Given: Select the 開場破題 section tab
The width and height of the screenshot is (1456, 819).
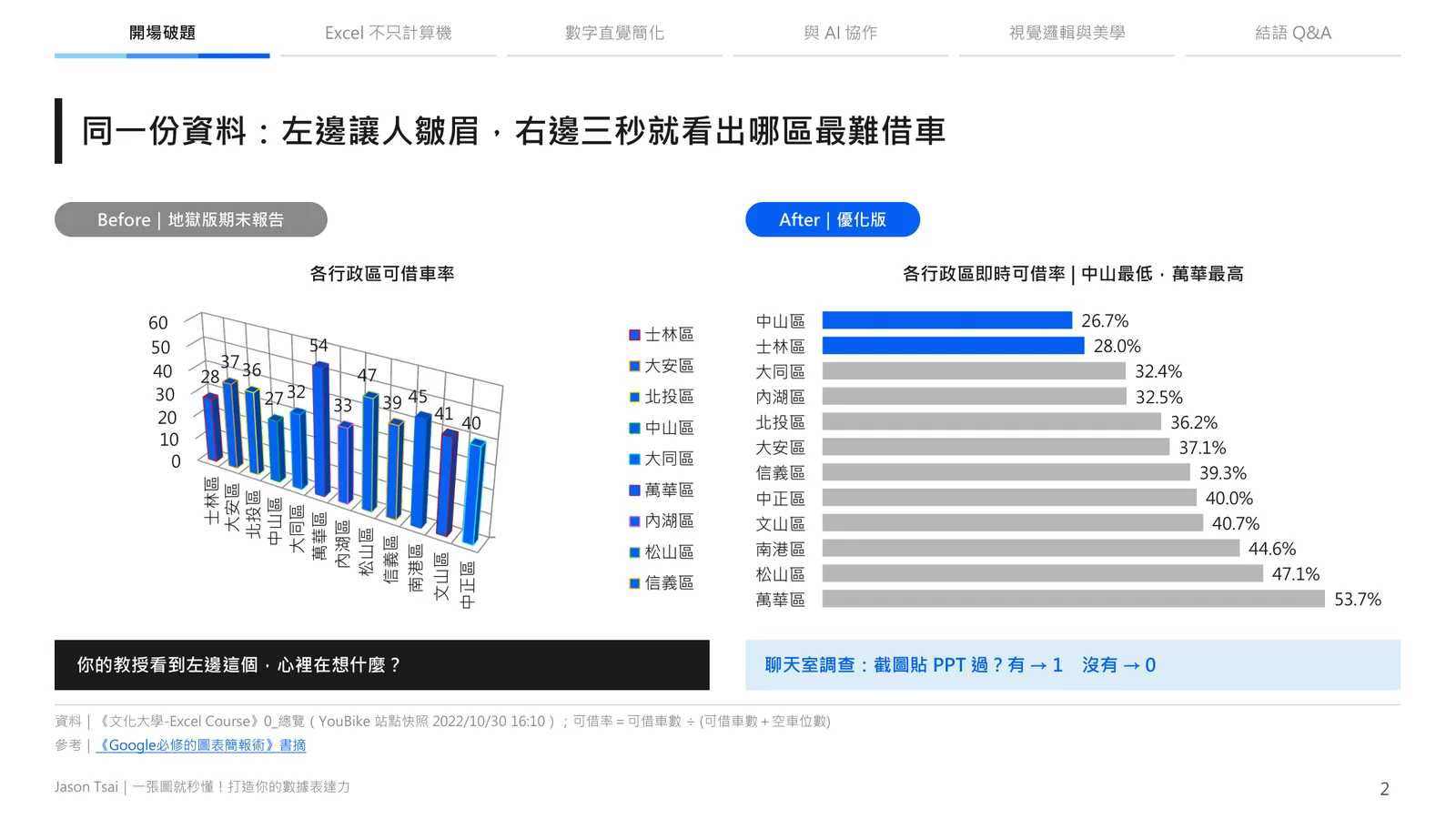Looking at the screenshot, I should click(x=162, y=33).
